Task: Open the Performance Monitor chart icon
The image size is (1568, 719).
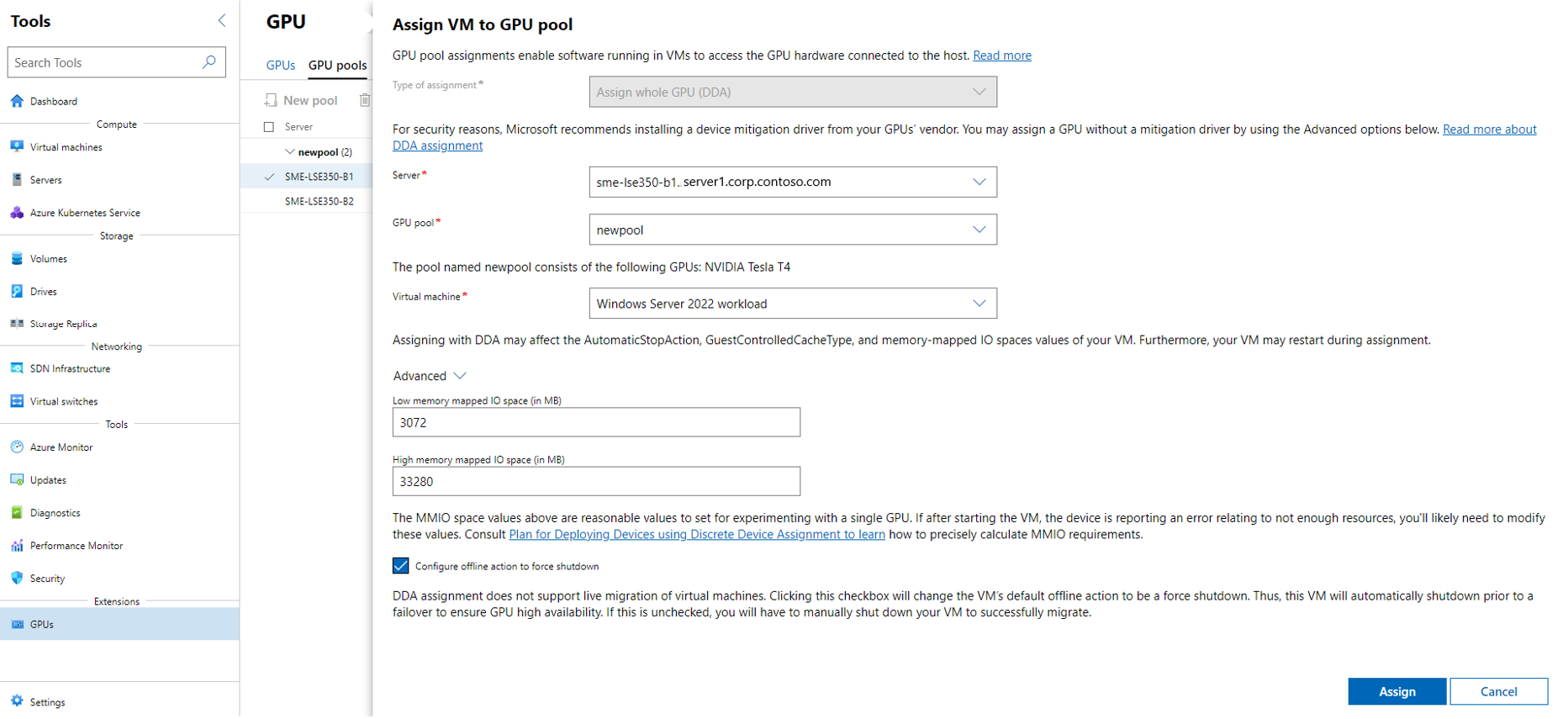Action: pyautogui.click(x=17, y=546)
